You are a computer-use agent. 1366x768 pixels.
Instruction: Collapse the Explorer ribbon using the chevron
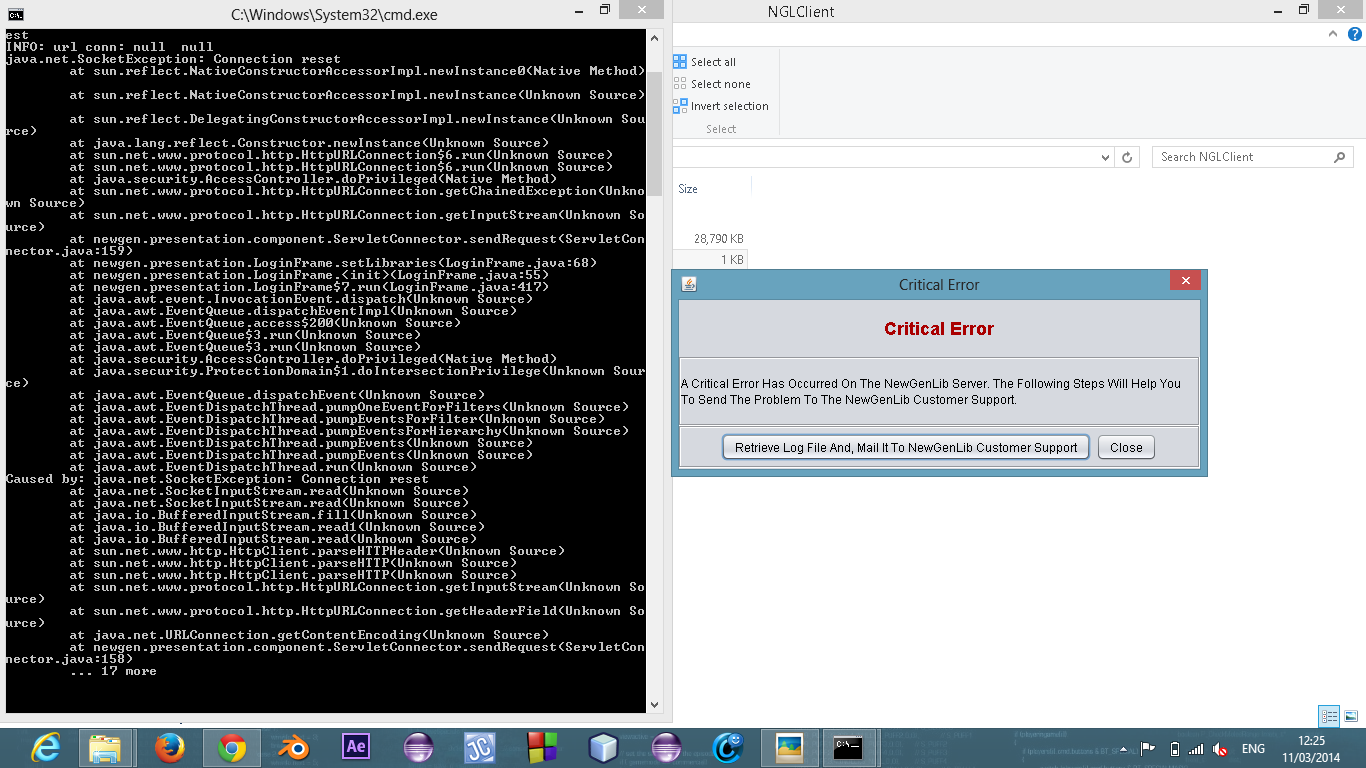[x=1333, y=32]
